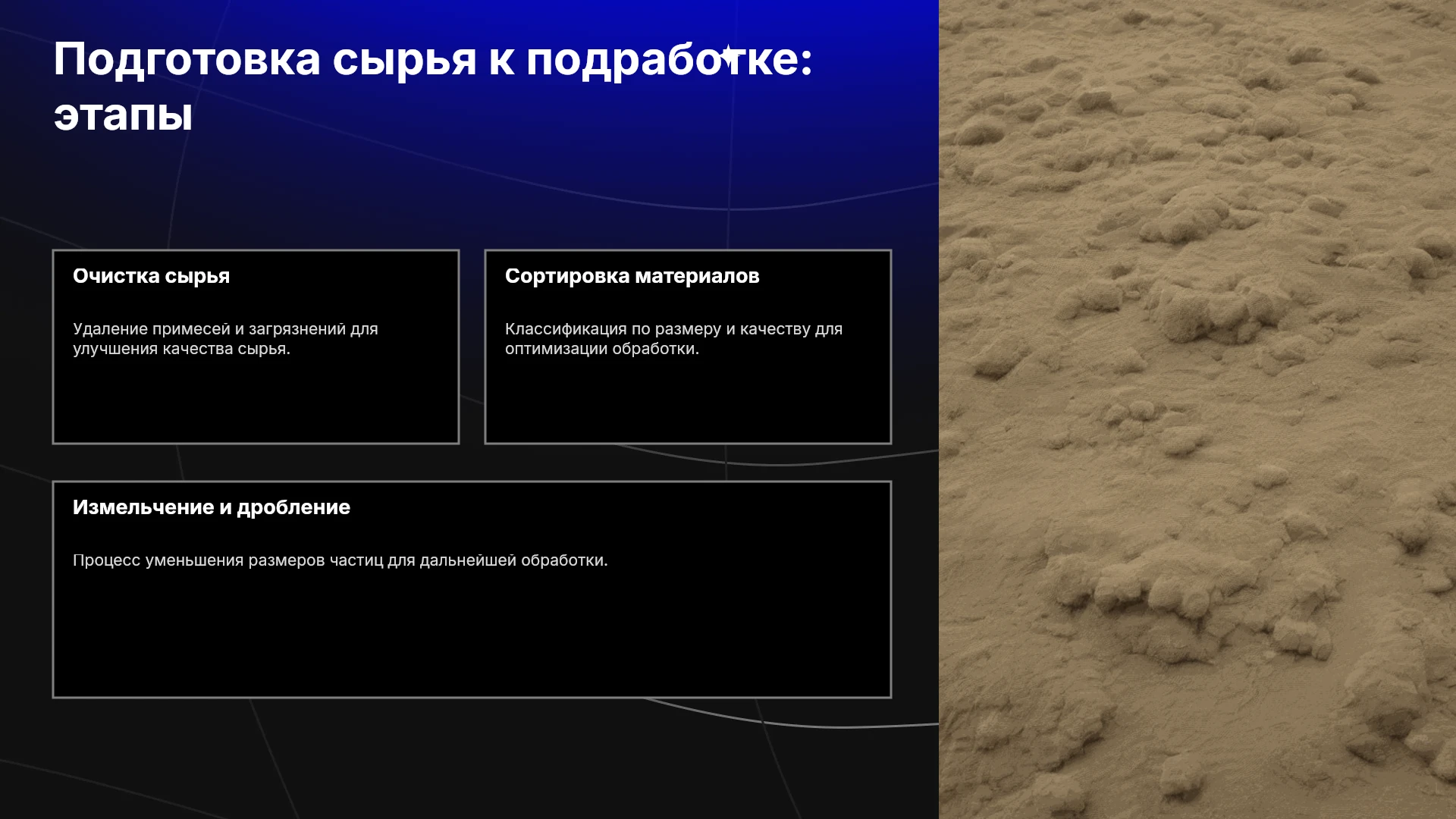Select text 'Классификация по размеру и качеству для'

tap(673, 329)
